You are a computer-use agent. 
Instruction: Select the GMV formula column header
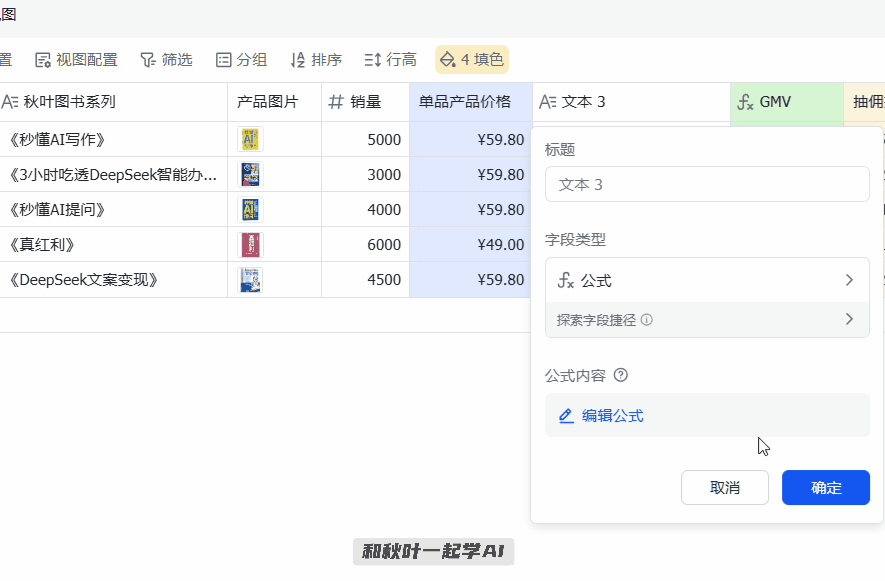point(786,102)
